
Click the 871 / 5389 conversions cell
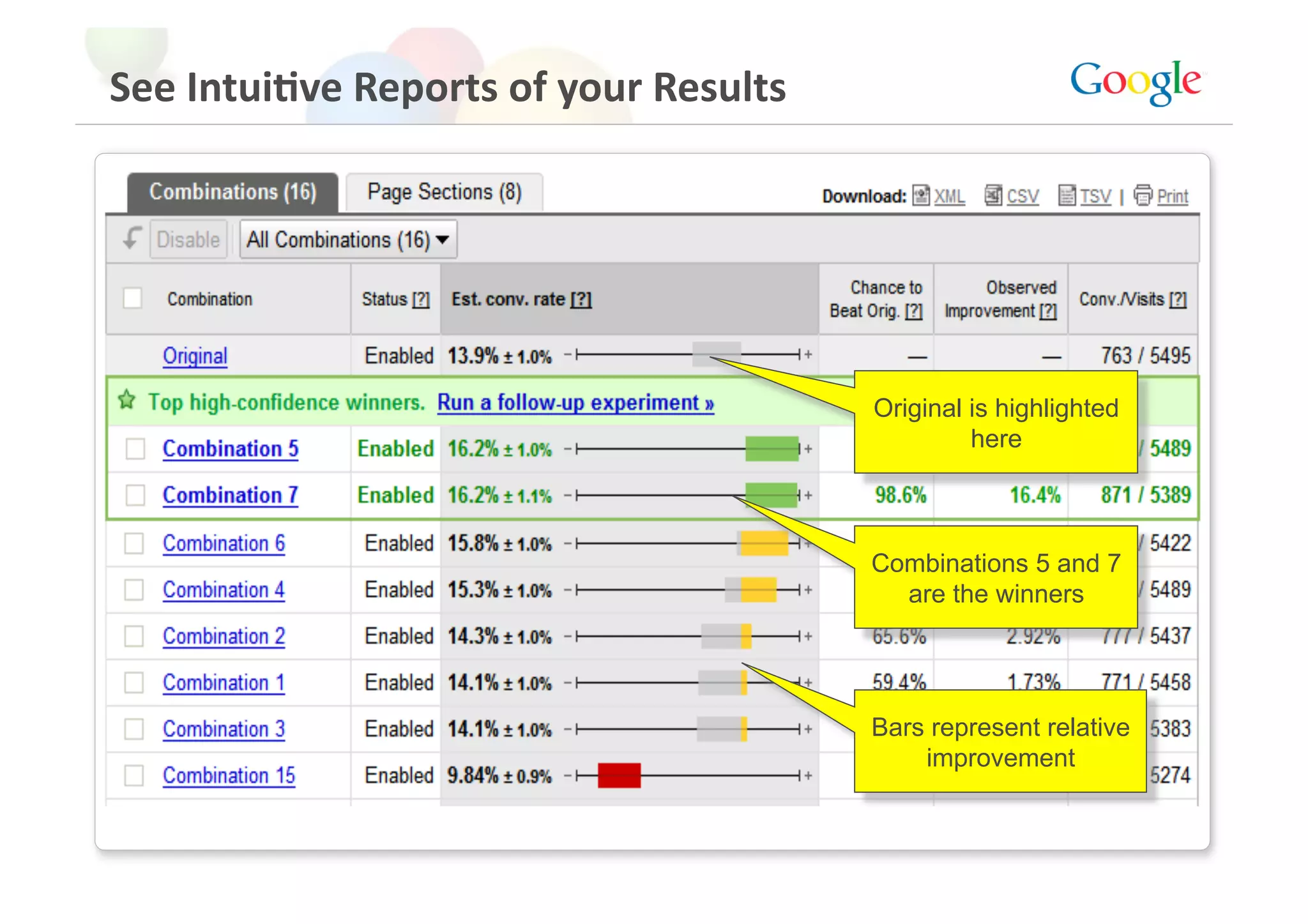[x=1146, y=495]
